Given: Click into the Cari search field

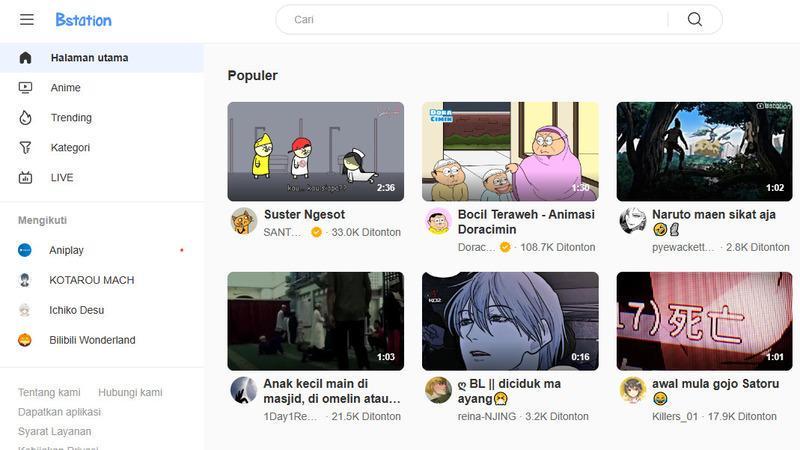Looking at the screenshot, I should click(472, 20).
